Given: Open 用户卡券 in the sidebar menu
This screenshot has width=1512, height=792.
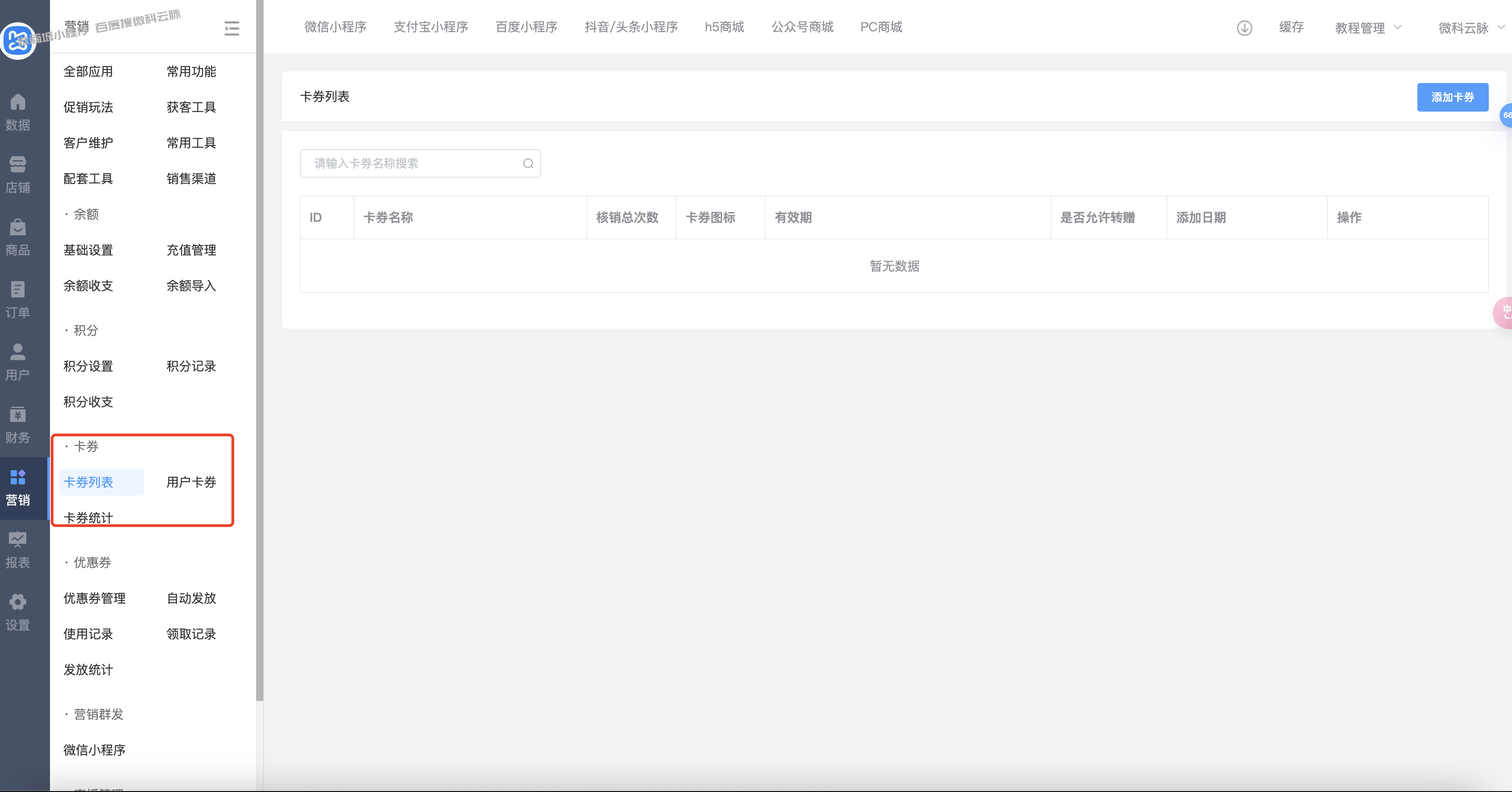Looking at the screenshot, I should coord(191,482).
